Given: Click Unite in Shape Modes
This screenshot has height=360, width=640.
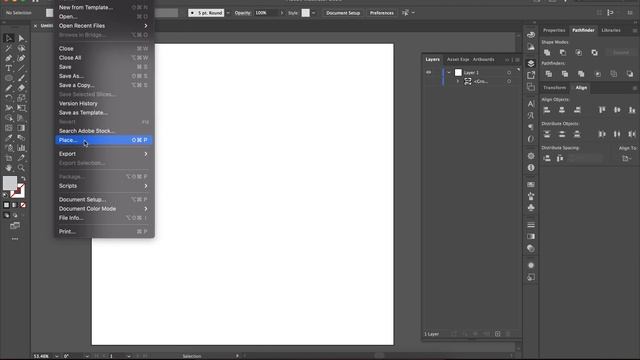Looking at the screenshot, I should pyautogui.click(x=547, y=53).
